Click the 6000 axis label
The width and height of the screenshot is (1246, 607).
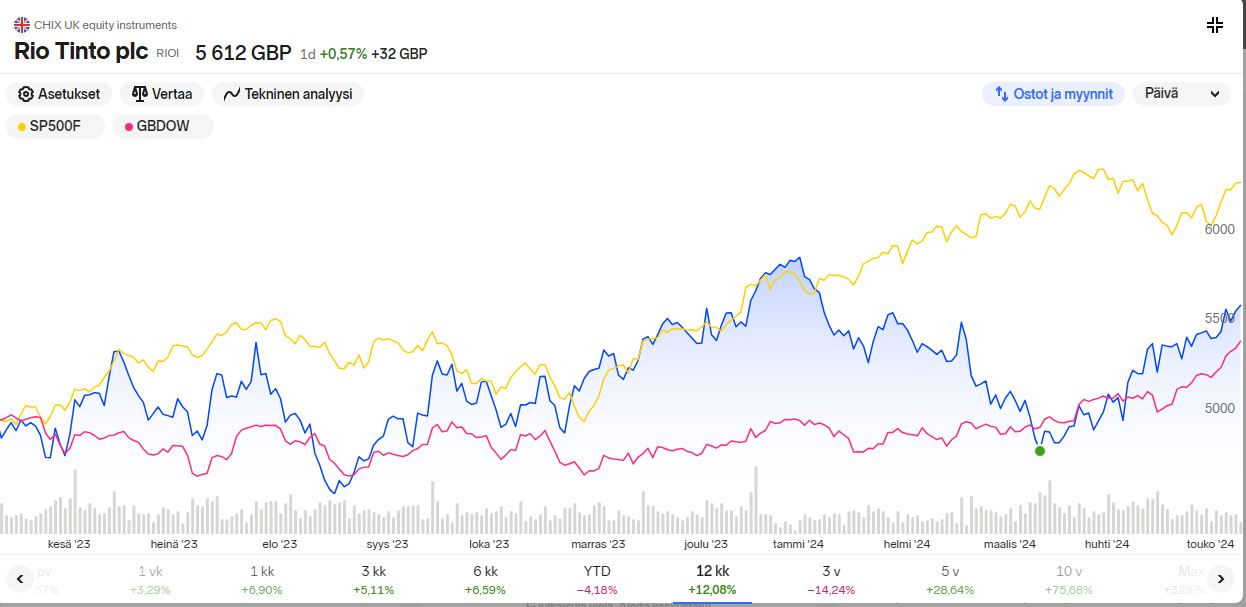click(x=1219, y=229)
